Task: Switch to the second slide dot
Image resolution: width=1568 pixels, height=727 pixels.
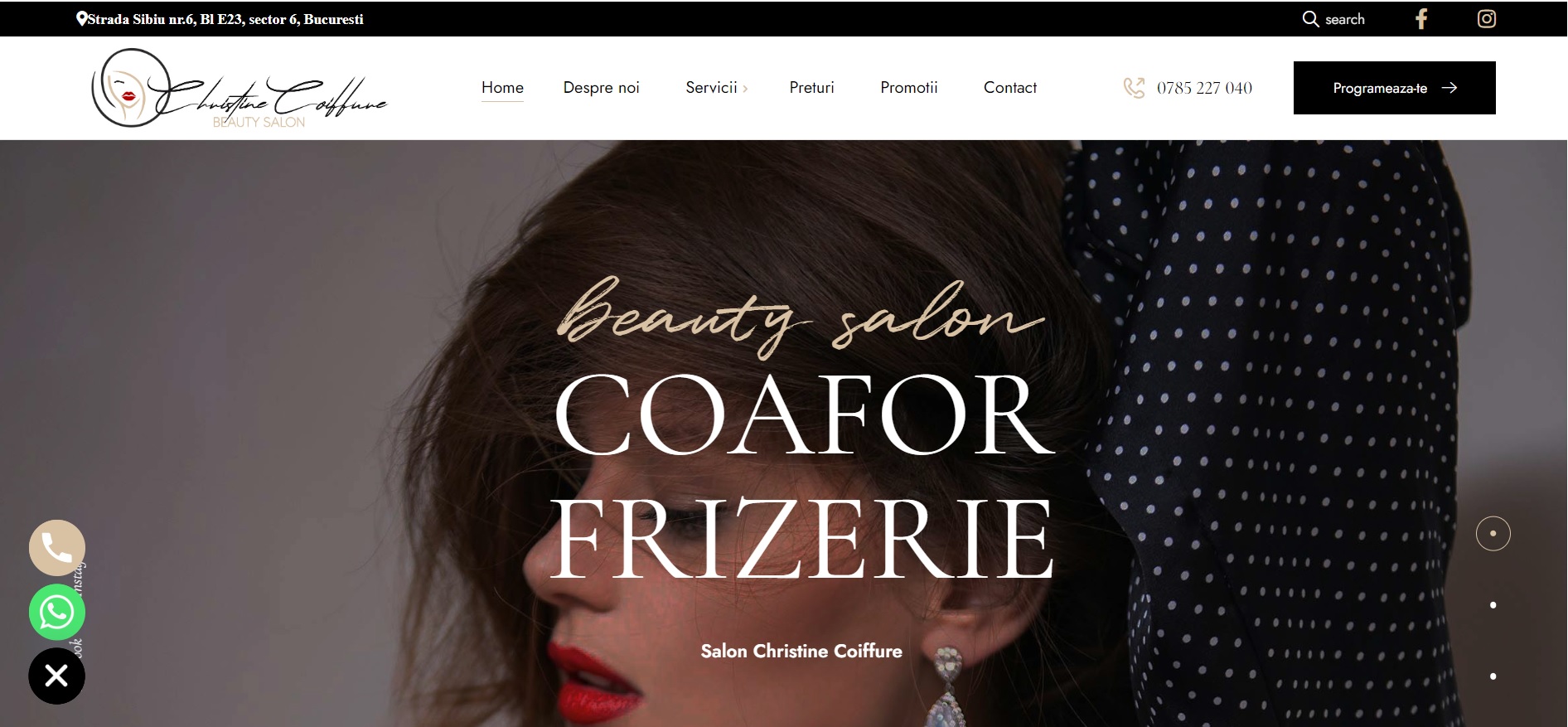Action: click(1493, 605)
